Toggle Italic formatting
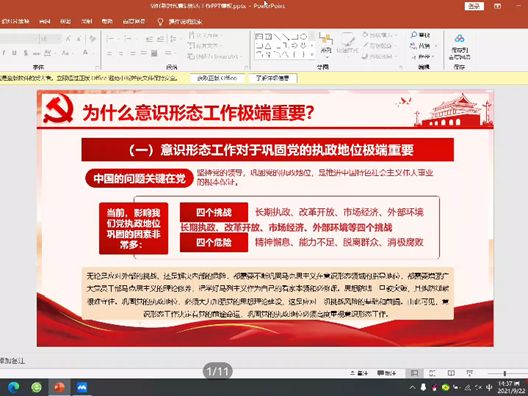 pos(4,53)
